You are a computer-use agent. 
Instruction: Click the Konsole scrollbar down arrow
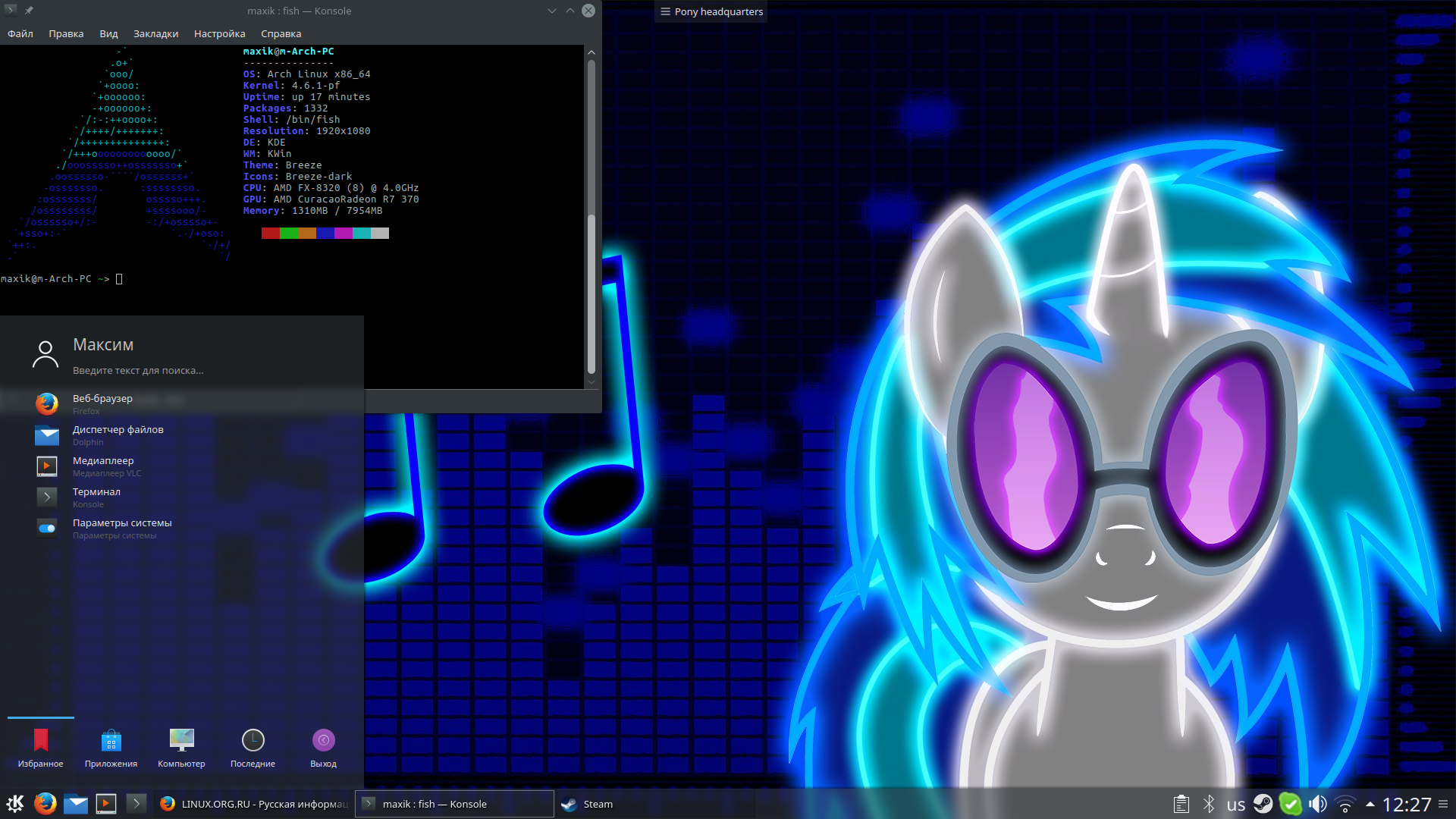[x=591, y=382]
